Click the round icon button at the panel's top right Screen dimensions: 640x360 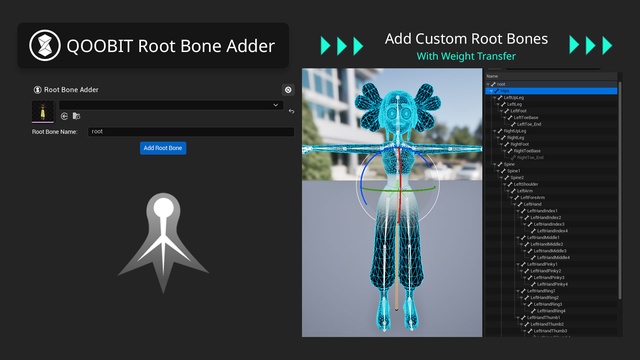point(288,90)
